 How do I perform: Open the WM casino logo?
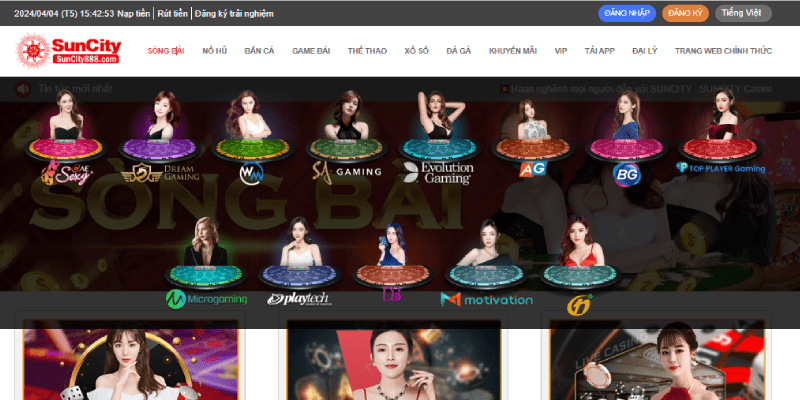pyautogui.click(x=252, y=173)
